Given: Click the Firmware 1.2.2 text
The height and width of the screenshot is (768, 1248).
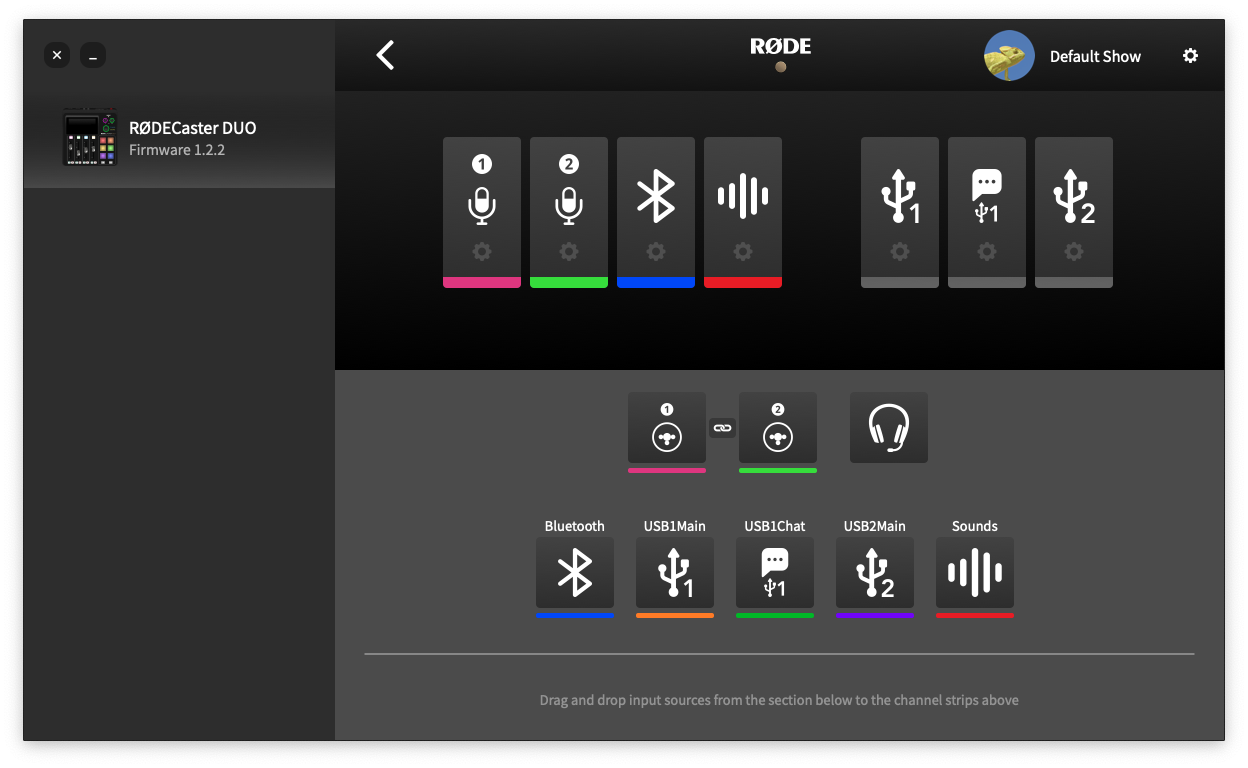Looking at the screenshot, I should pyautogui.click(x=177, y=151).
